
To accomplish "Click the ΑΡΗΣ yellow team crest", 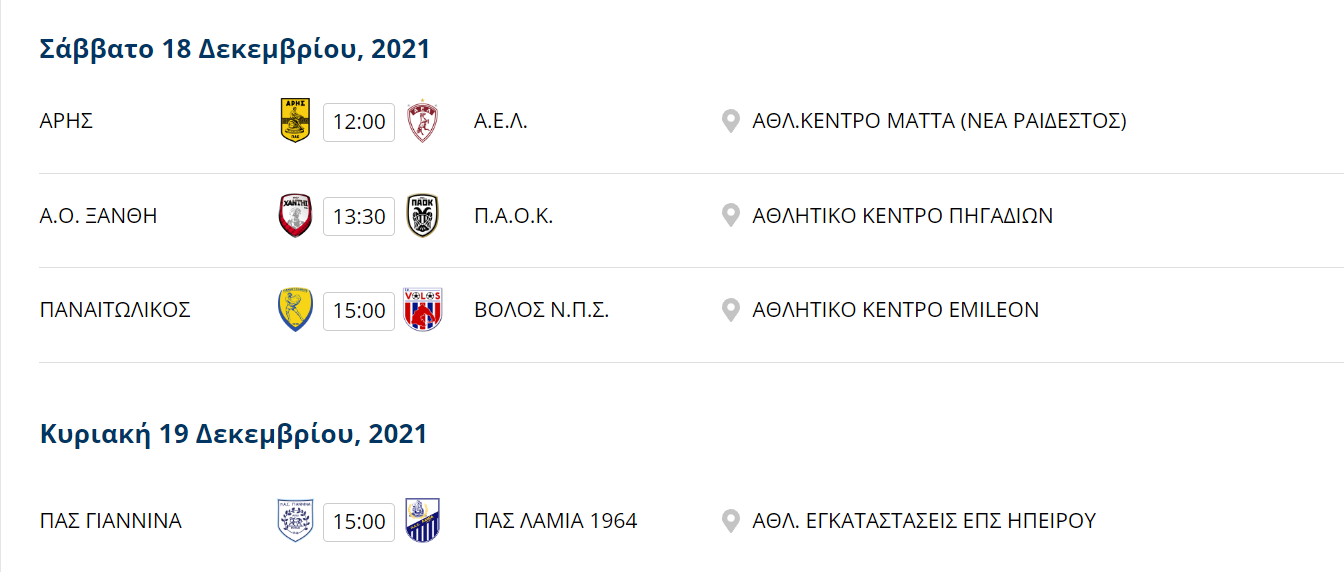I will (x=295, y=121).
